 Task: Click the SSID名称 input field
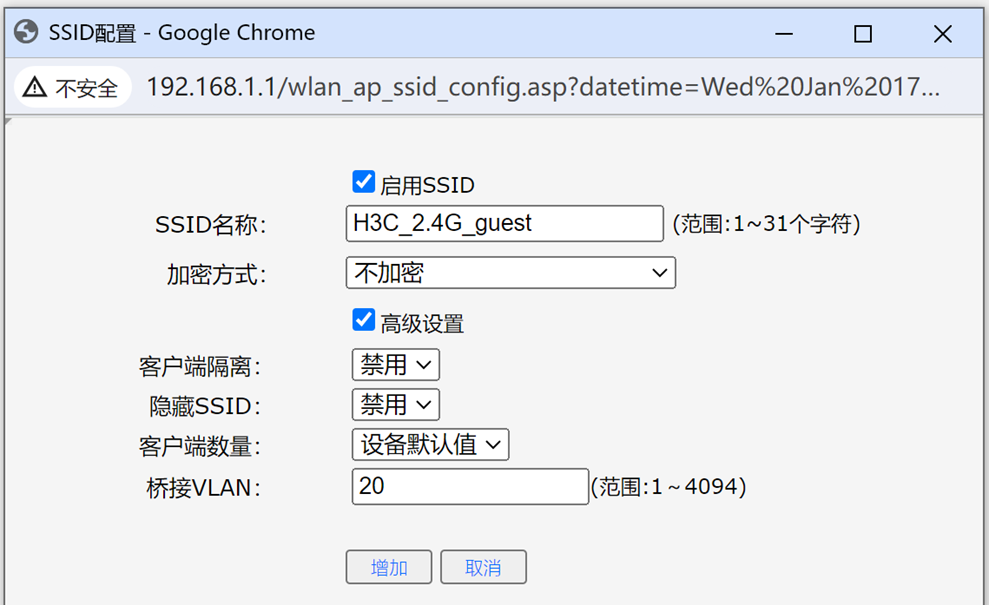click(x=505, y=223)
